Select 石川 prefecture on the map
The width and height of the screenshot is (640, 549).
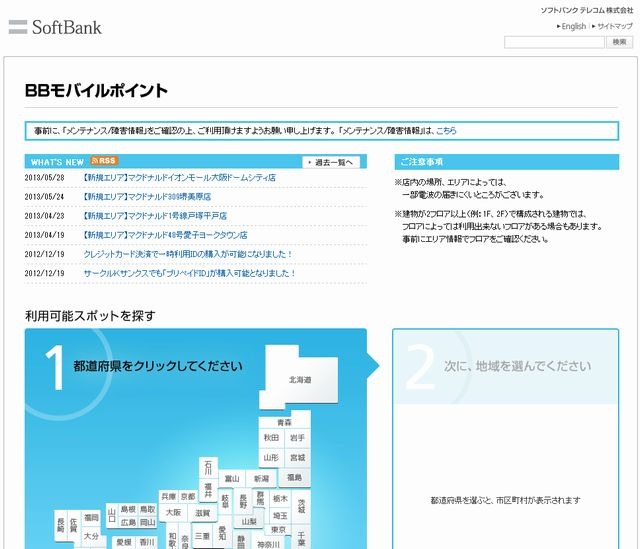click(x=208, y=468)
